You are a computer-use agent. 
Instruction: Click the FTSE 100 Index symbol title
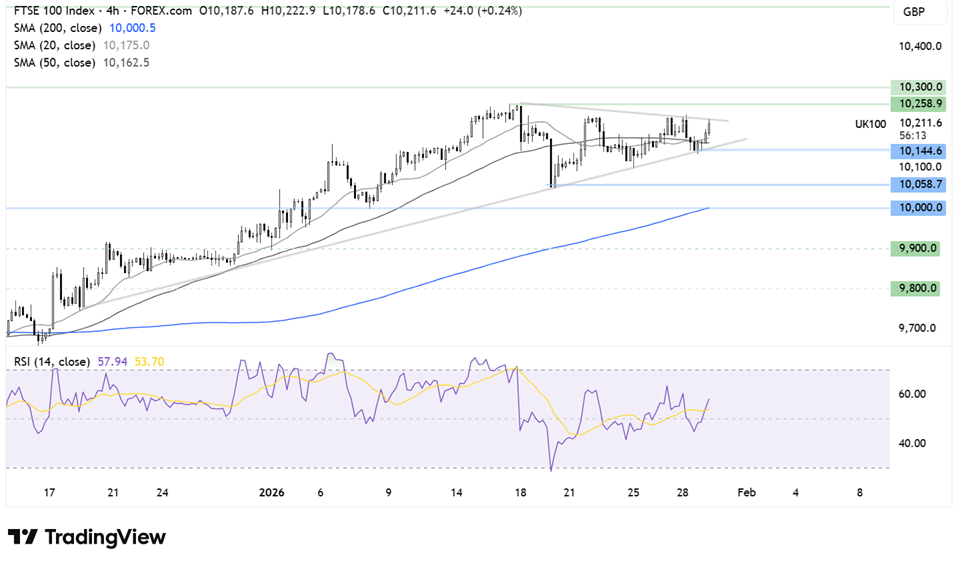tap(53, 10)
